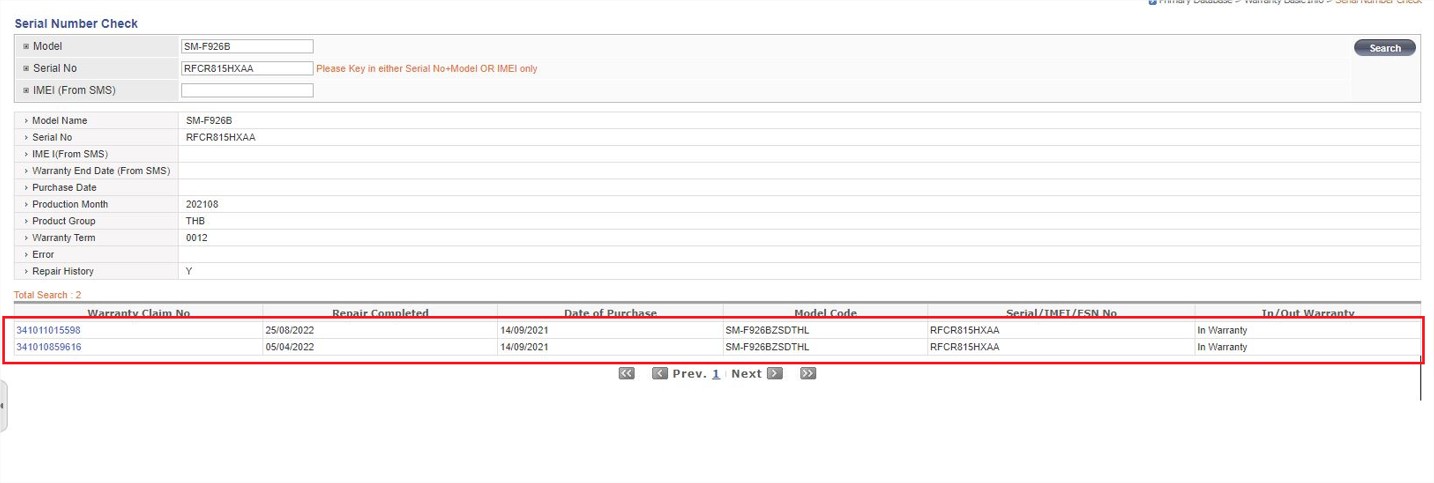Open warranty claim 341011015598
1434x483 pixels.
48,330
